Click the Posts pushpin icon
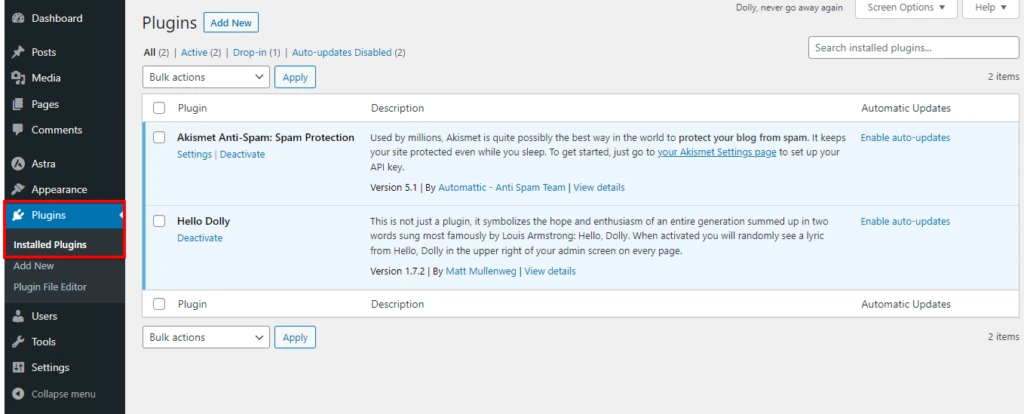 [x=18, y=52]
